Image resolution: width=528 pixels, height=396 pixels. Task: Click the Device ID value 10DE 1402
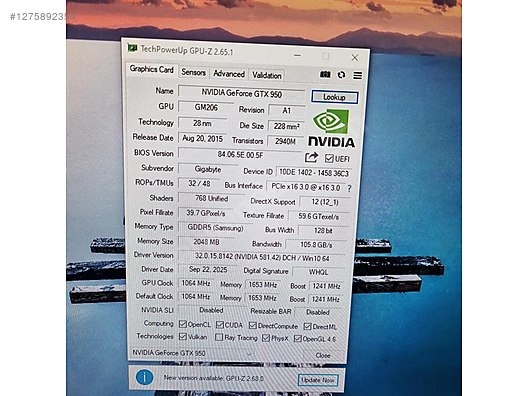coord(314,172)
